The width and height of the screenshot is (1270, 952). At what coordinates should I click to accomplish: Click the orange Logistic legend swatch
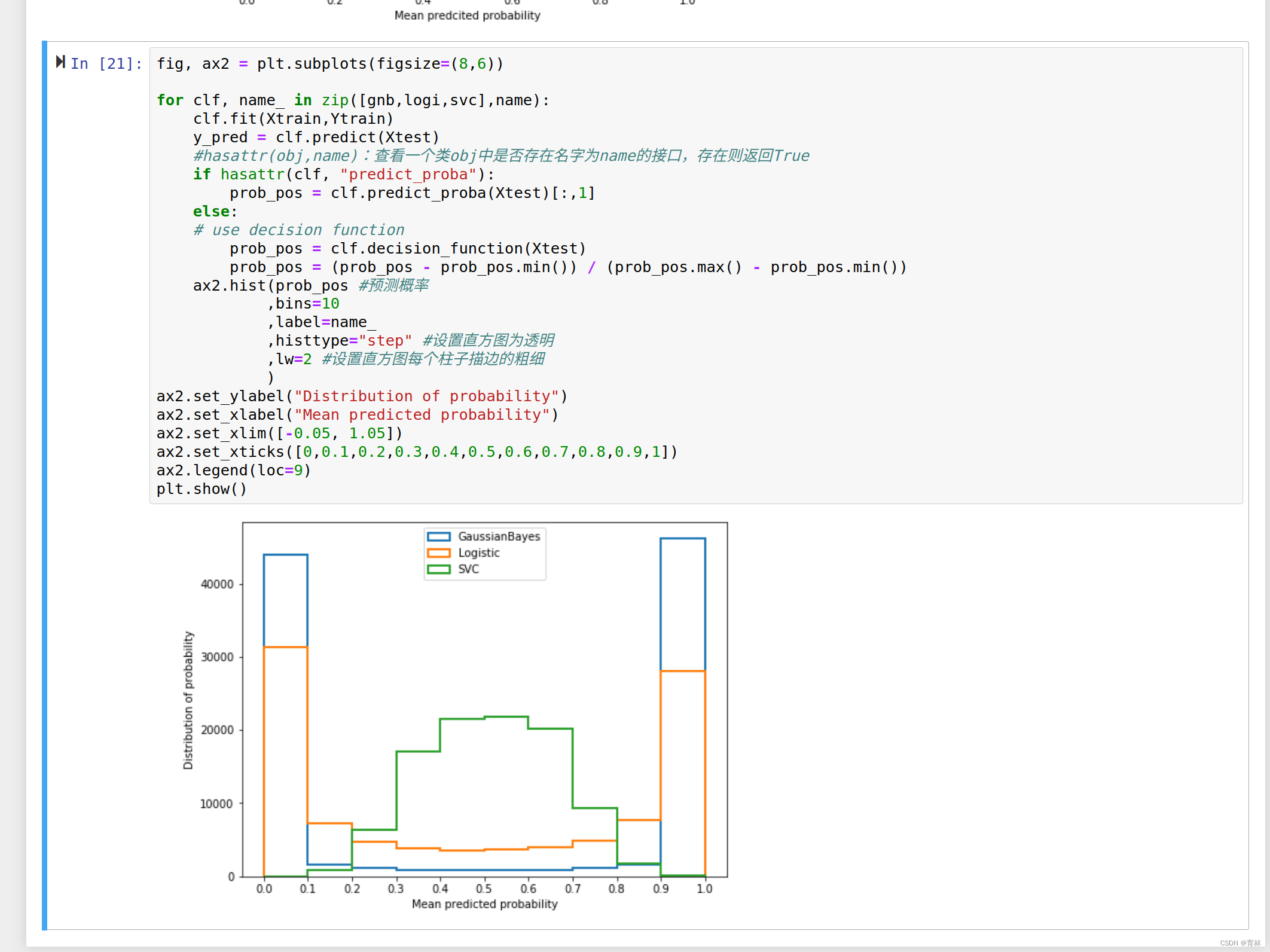[439, 553]
